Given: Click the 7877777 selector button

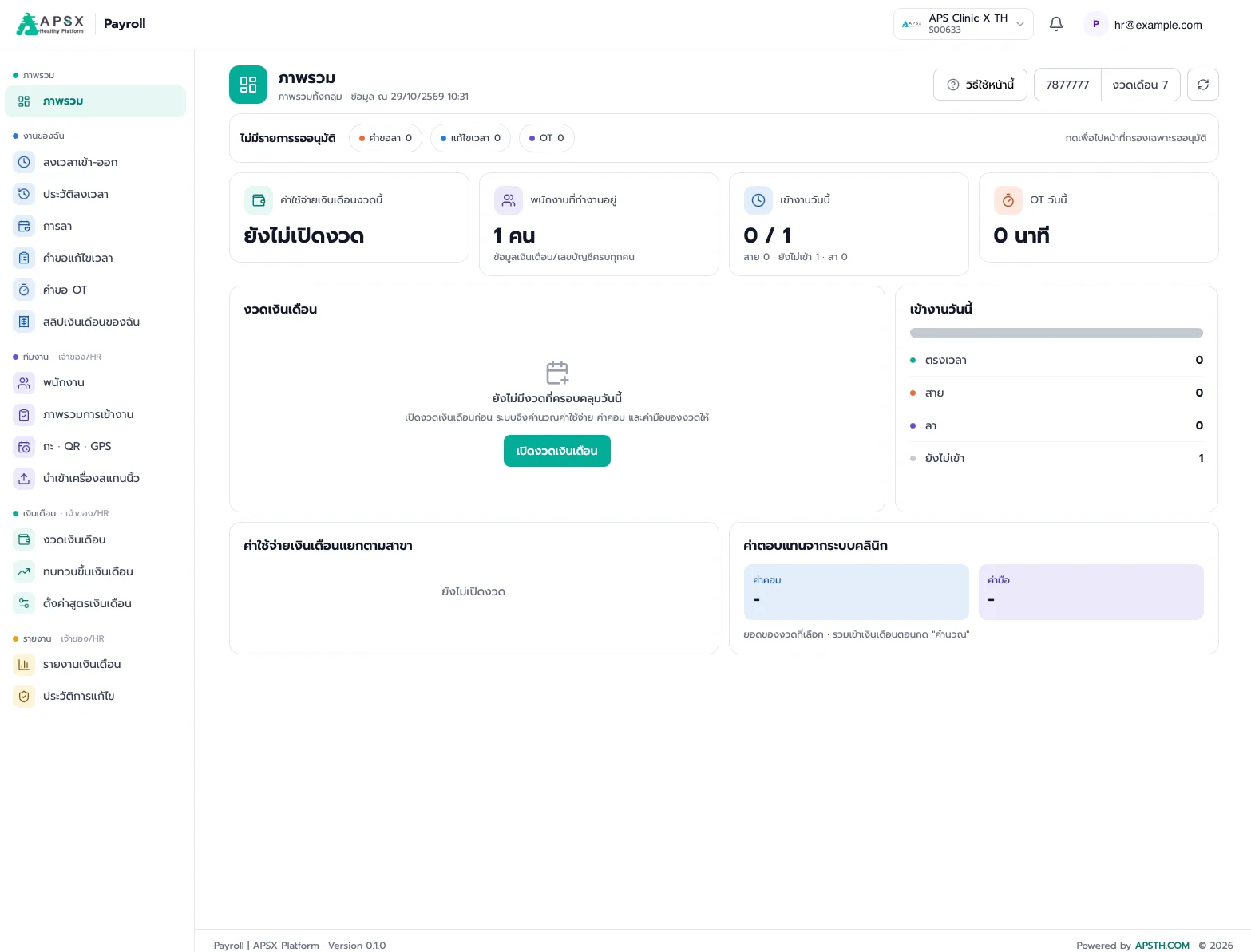Looking at the screenshot, I should [1067, 85].
